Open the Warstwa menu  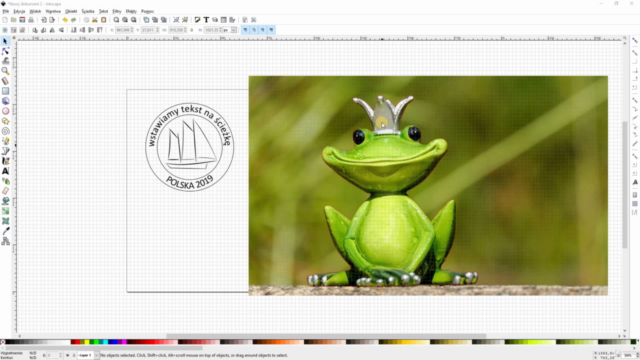53,11
